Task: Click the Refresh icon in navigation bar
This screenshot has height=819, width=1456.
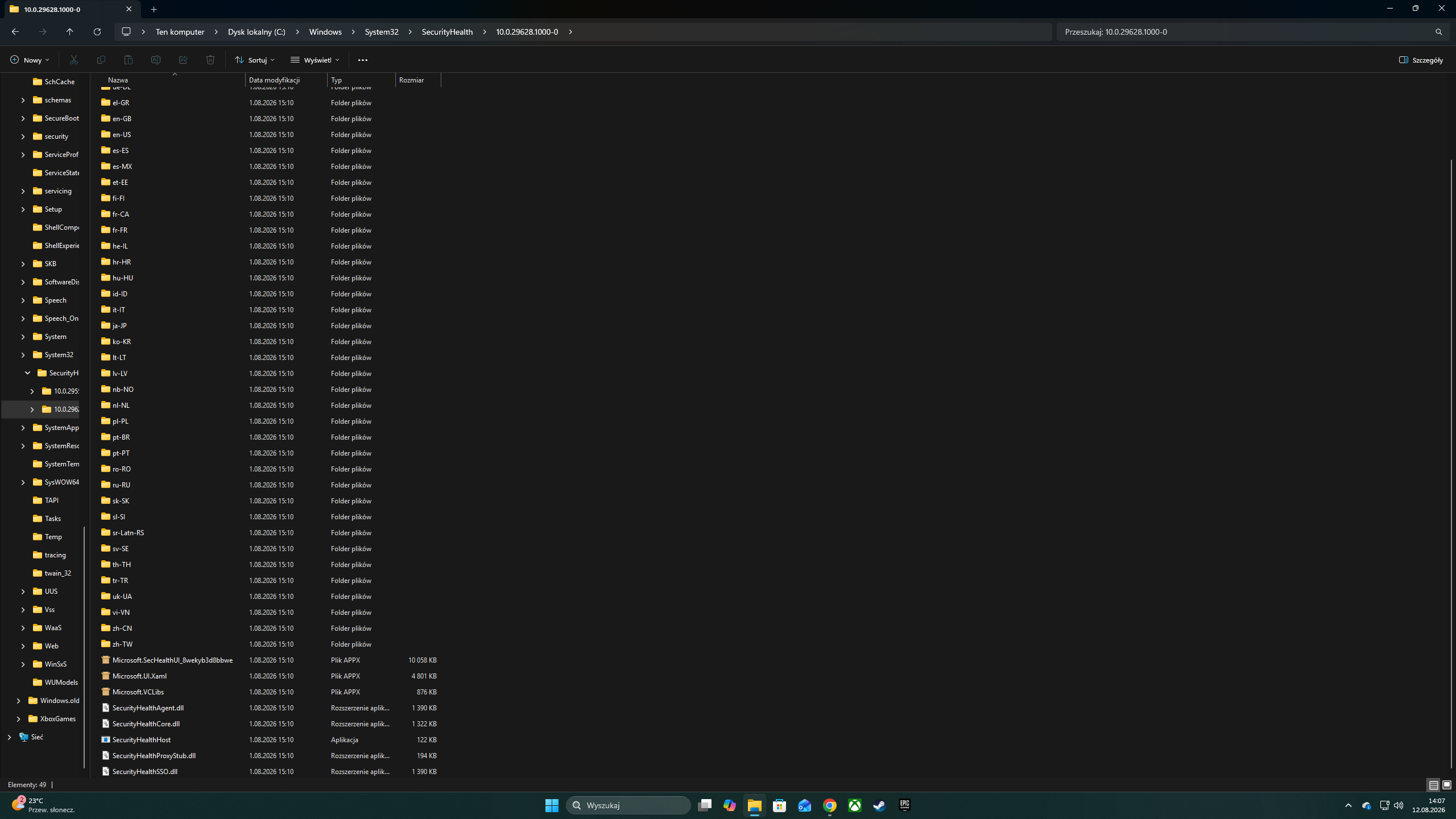Action: [97, 32]
